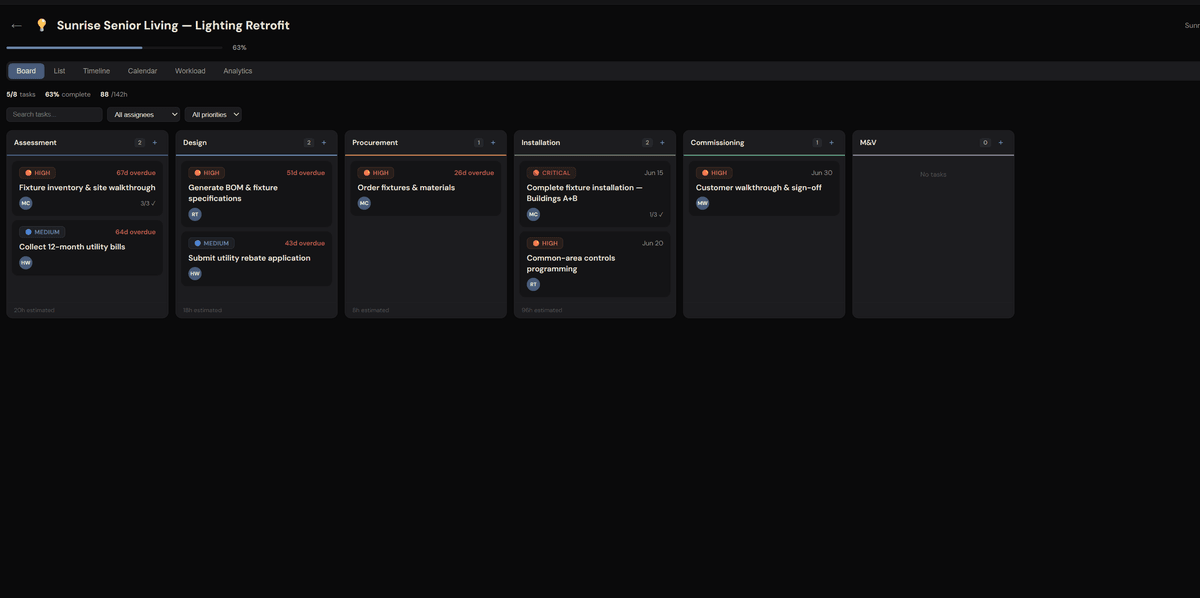Open the All assignees dropdown
Image resolution: width=1200 pixels, height=598 pixels.
pos(144,115)
